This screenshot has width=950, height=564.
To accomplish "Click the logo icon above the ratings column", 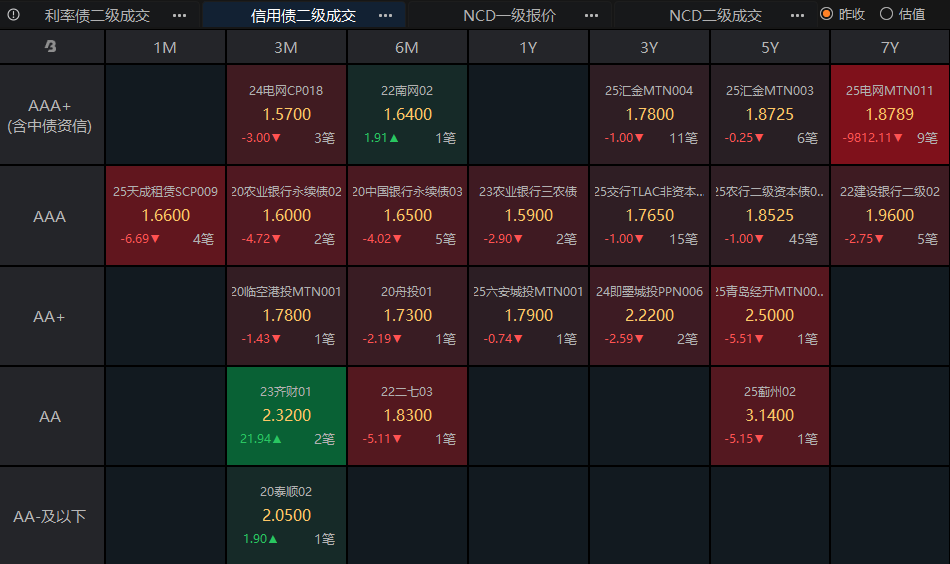I will (51, 47).
